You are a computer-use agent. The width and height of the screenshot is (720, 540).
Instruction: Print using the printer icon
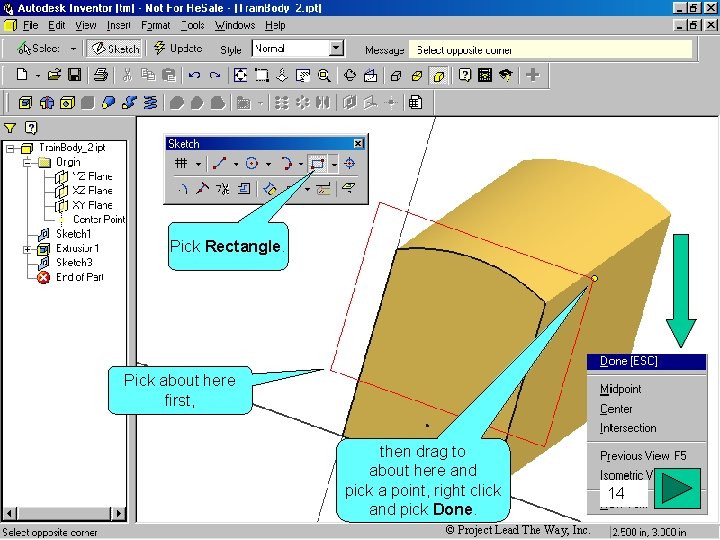point(101,75)
